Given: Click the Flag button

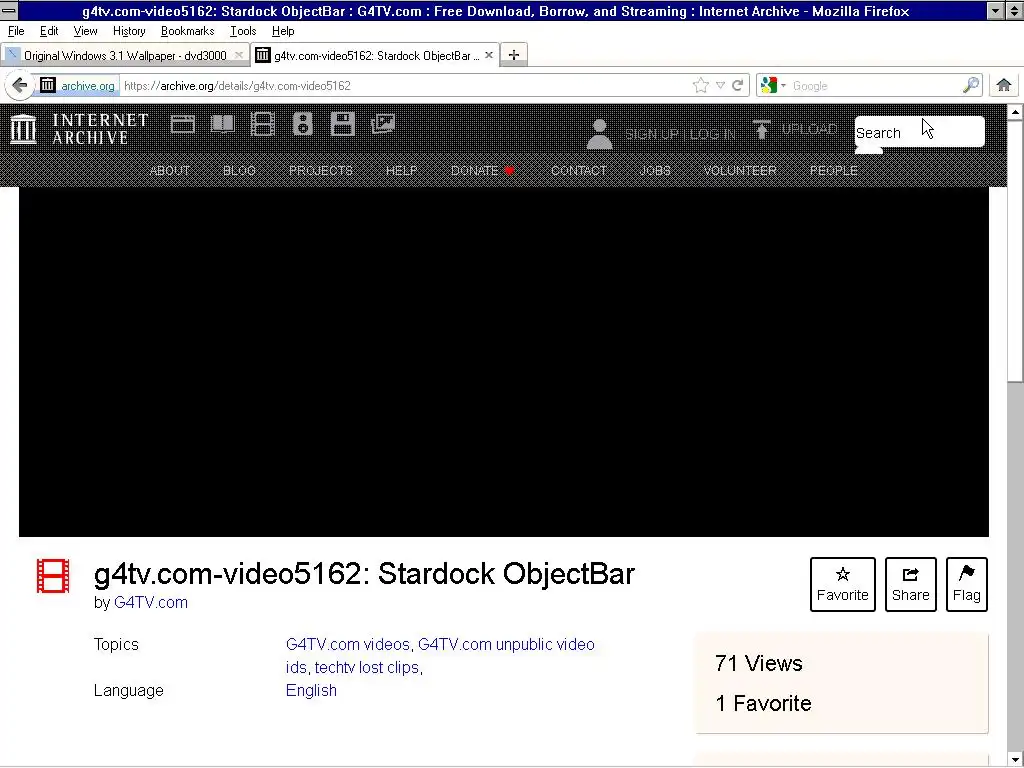Looking at the screenshot, I should [967, 584].
